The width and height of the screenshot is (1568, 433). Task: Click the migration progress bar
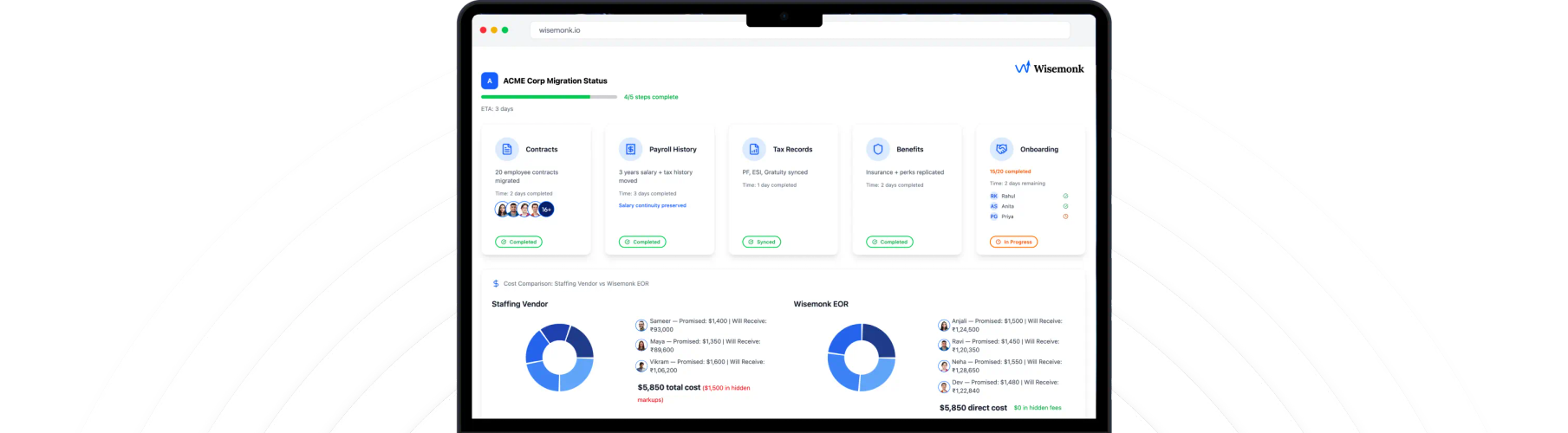coord(550,97)
